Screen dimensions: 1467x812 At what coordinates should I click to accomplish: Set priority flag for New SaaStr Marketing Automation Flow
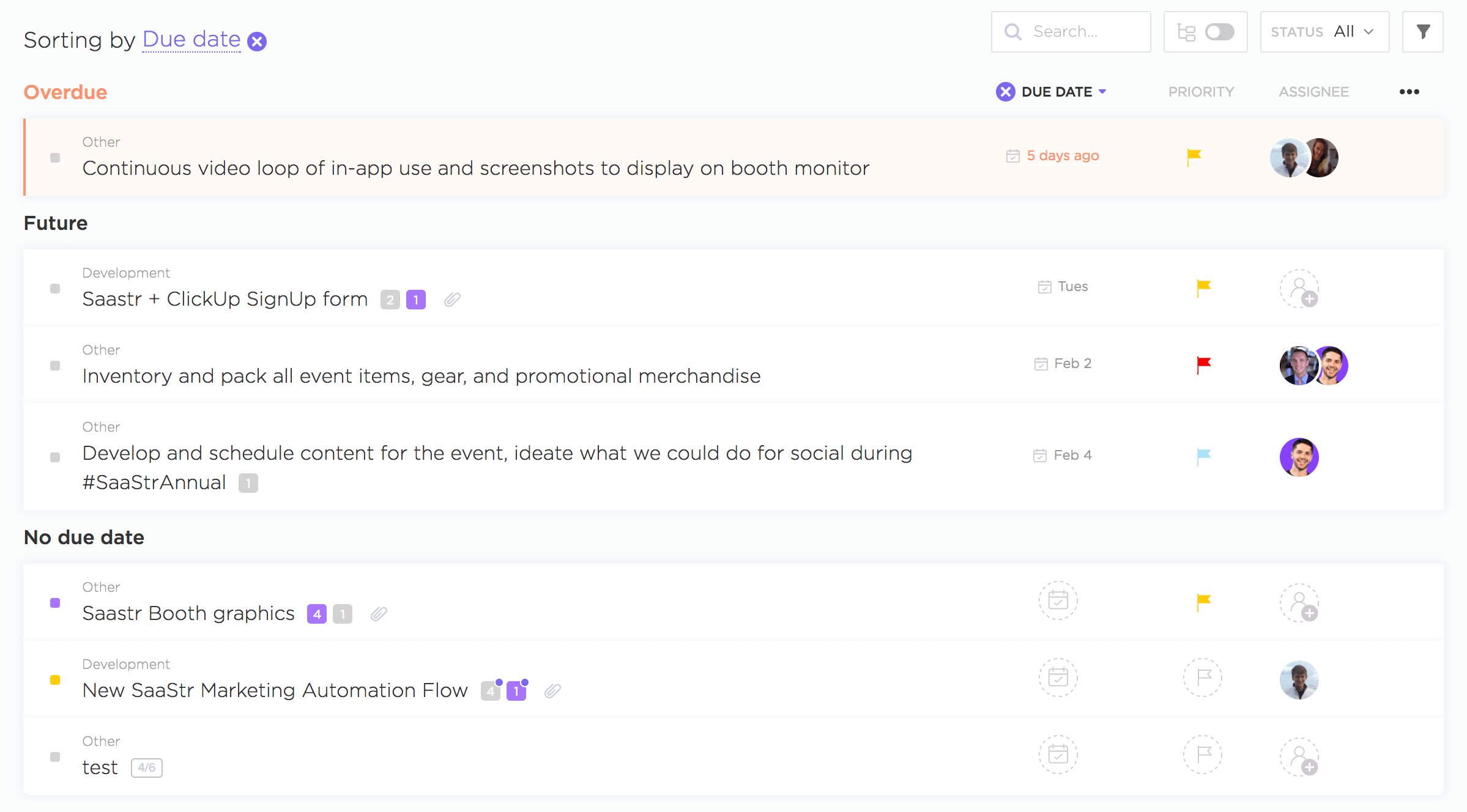[1203, 677]
